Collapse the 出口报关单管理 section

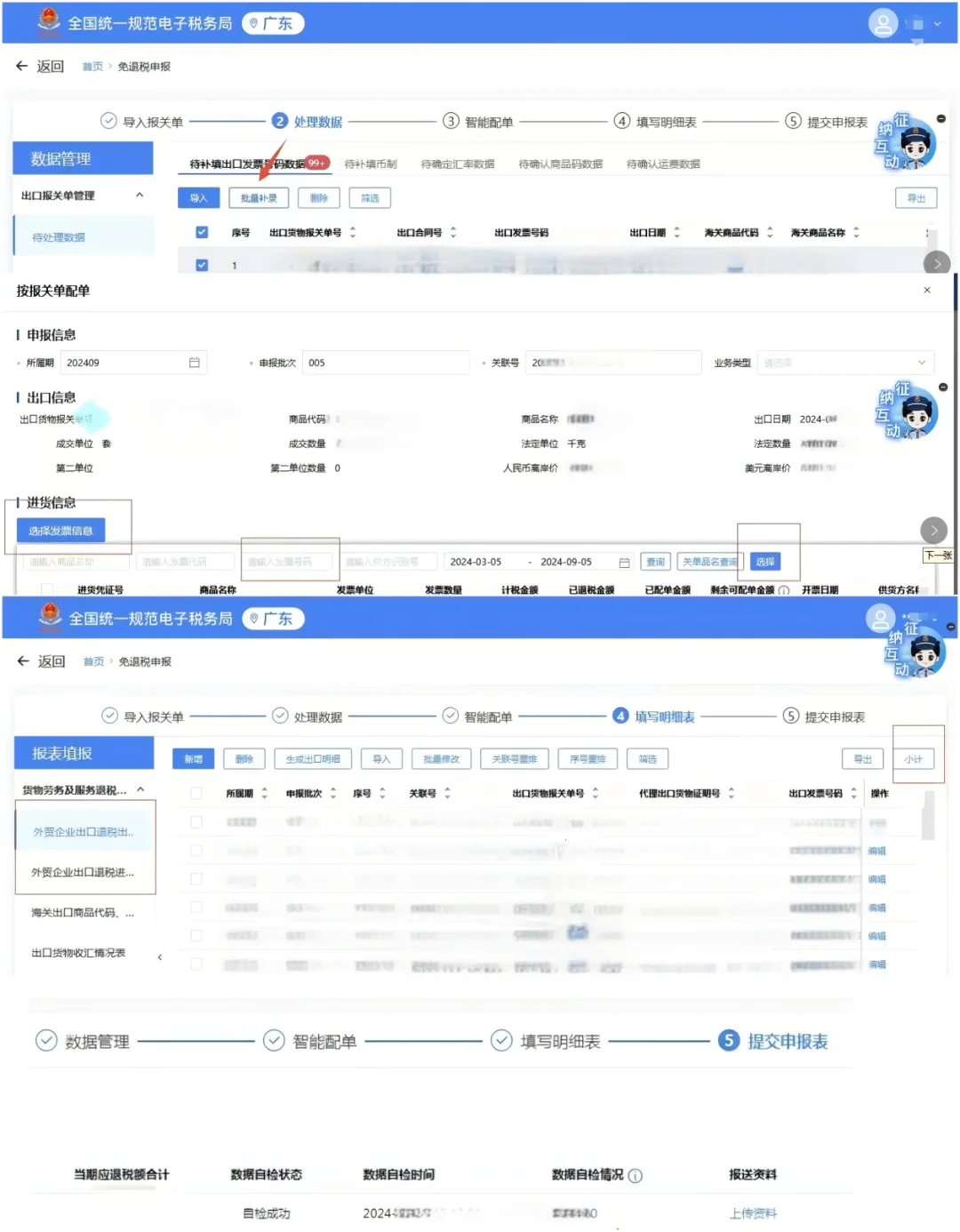pyautogui.click(x=140, y=196)
